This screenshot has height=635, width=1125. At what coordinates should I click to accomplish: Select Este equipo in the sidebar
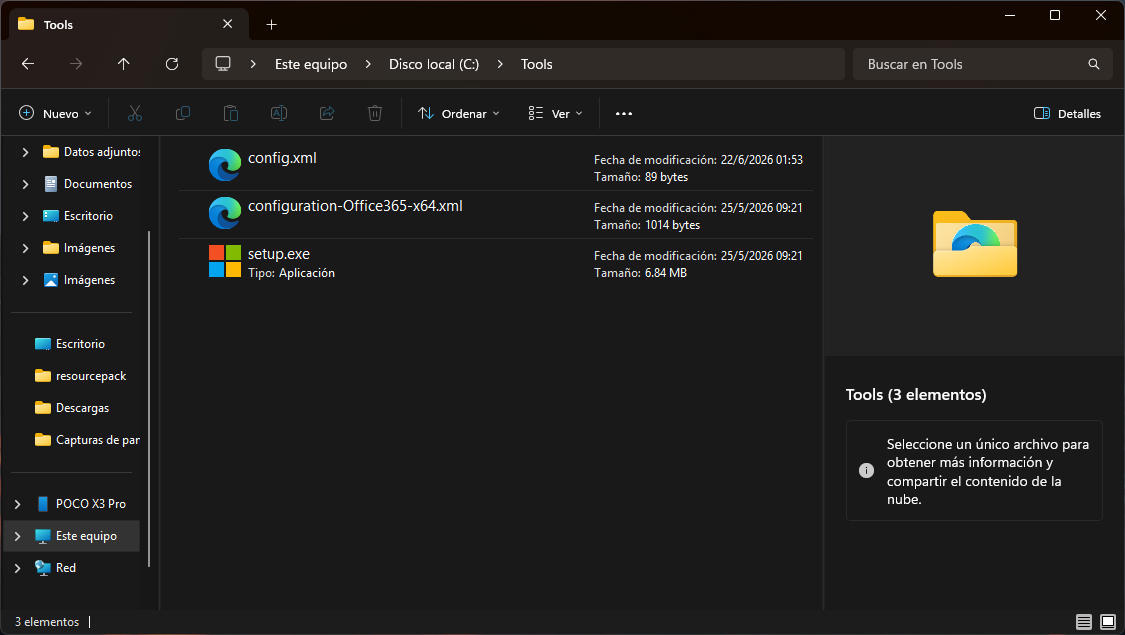click(x=72, y=536)
